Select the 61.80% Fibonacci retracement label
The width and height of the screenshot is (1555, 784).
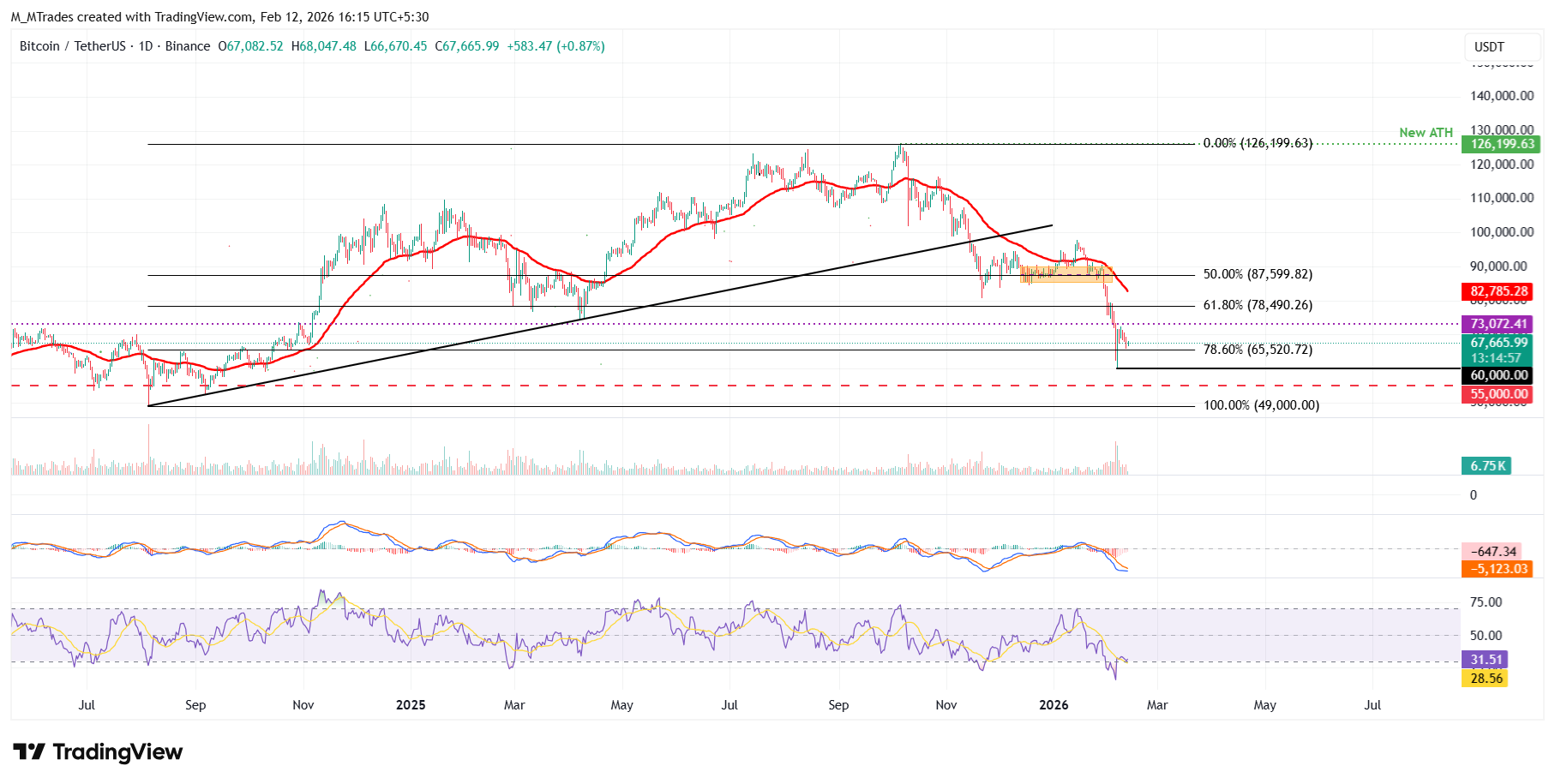point(1257,305)
